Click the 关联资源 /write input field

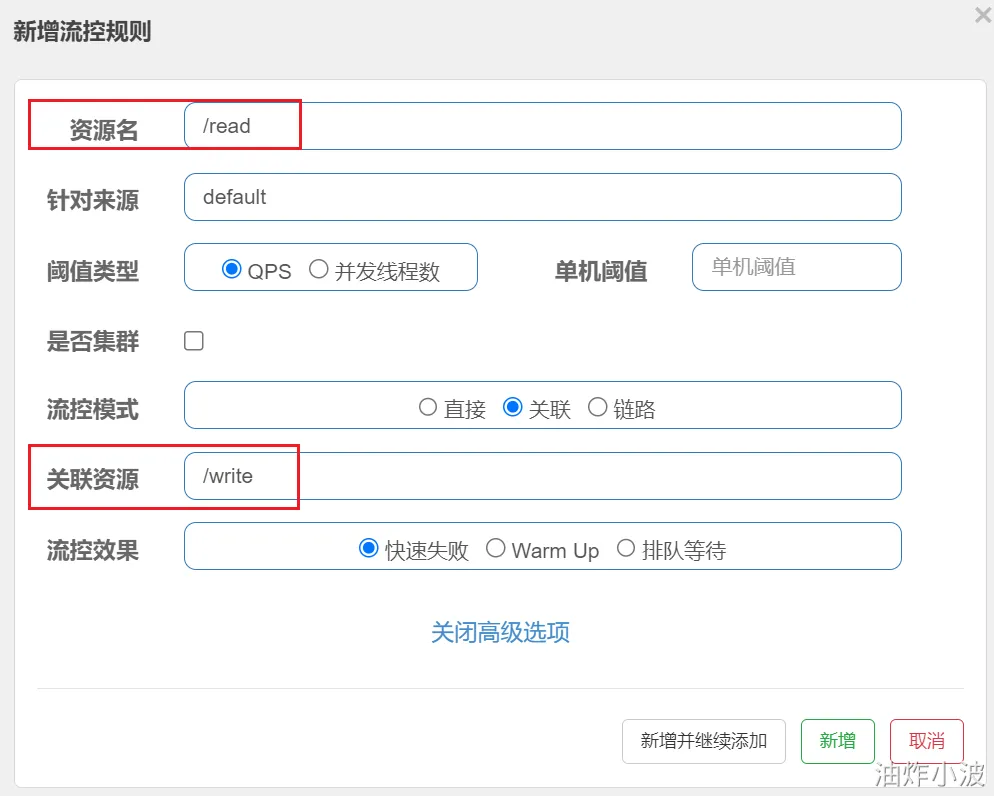tap(542, 476)
